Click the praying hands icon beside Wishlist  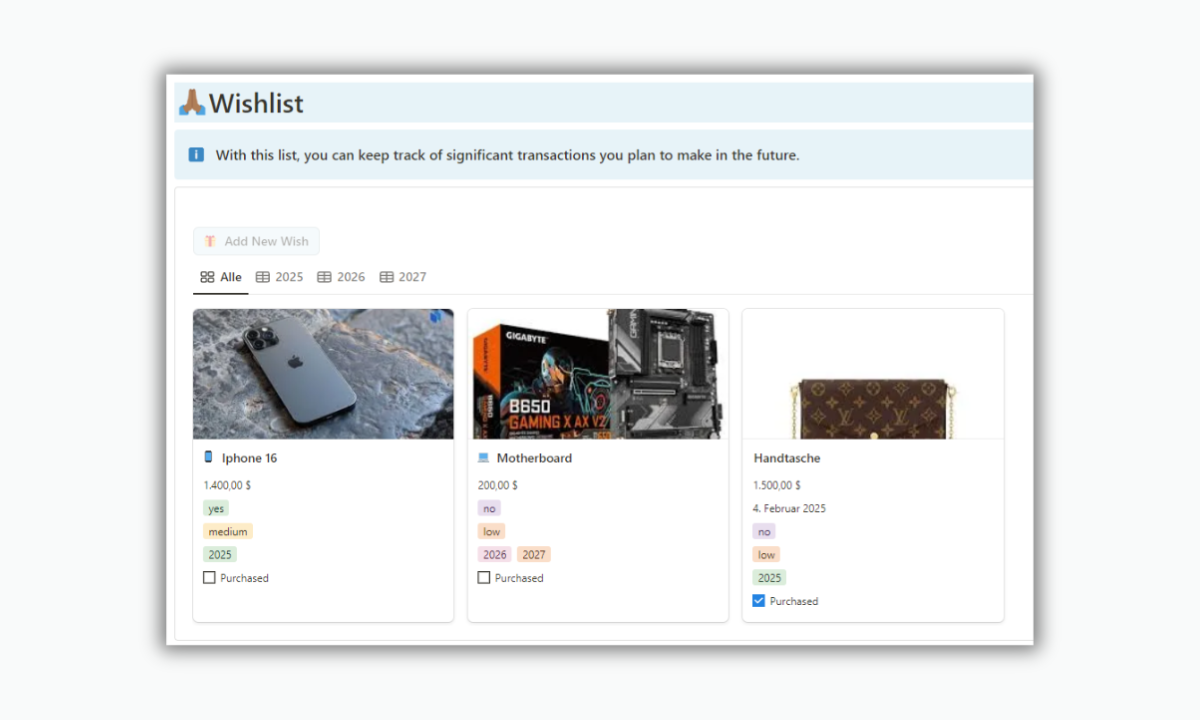192,102
